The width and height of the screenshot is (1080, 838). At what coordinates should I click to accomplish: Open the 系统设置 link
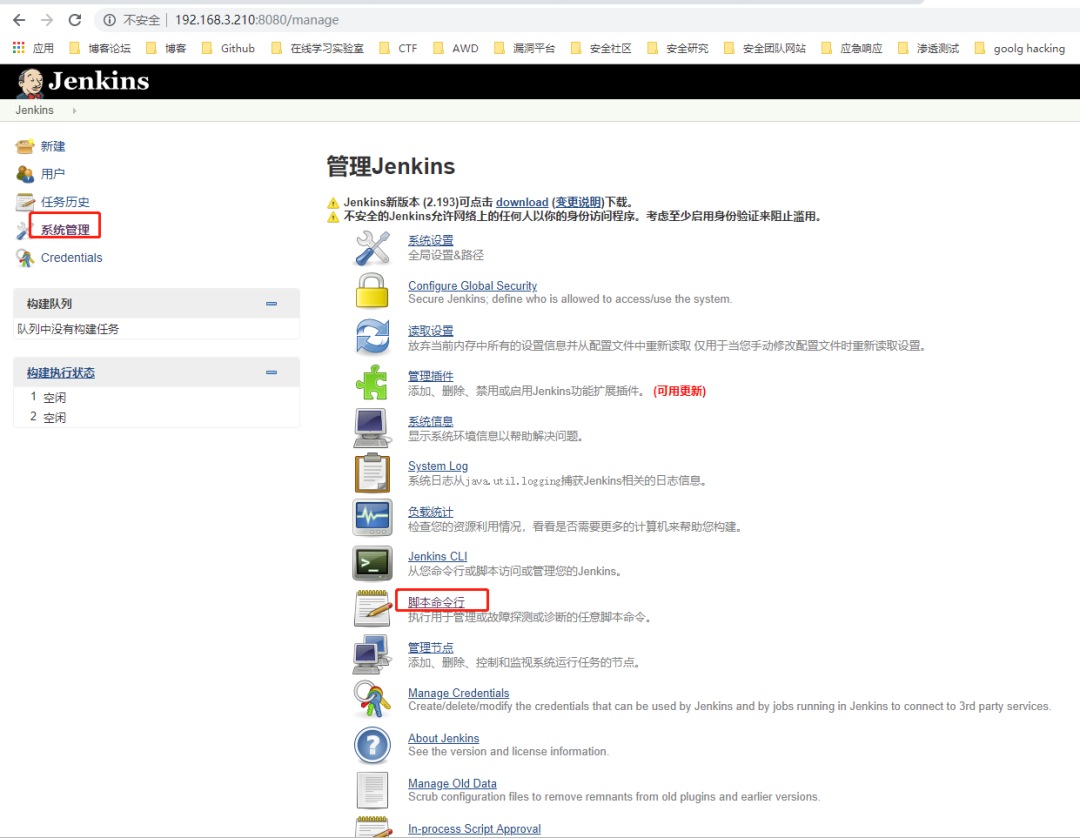click(430, 240)
